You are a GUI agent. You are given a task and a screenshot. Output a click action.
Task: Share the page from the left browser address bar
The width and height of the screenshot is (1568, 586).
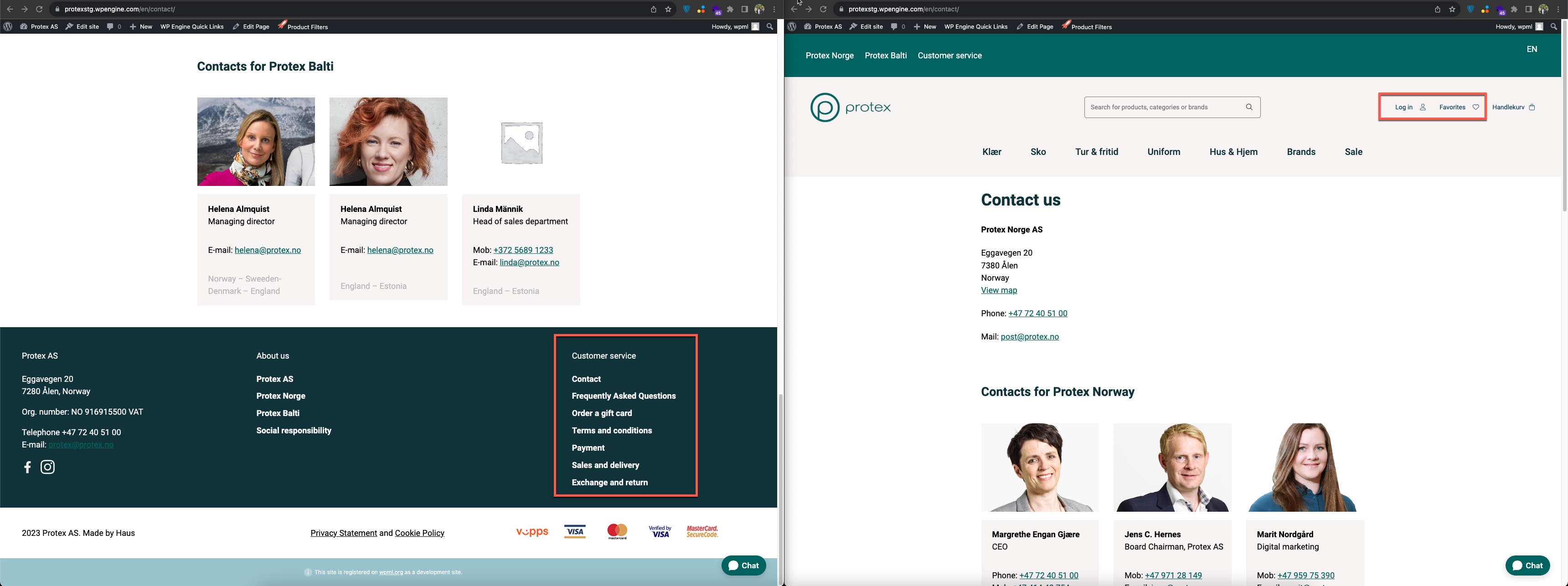click(653, 9)
